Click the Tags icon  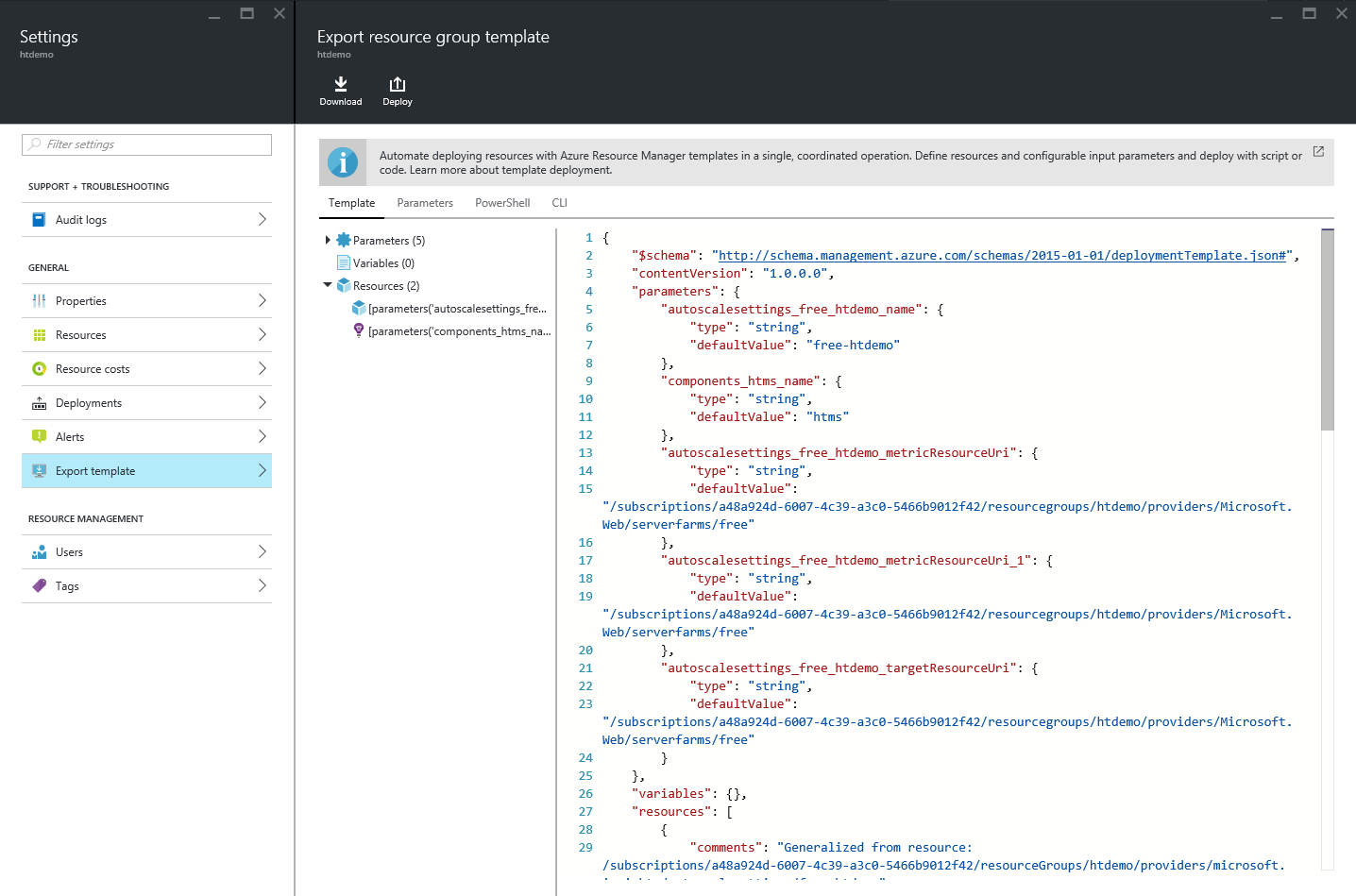point(39,586)
